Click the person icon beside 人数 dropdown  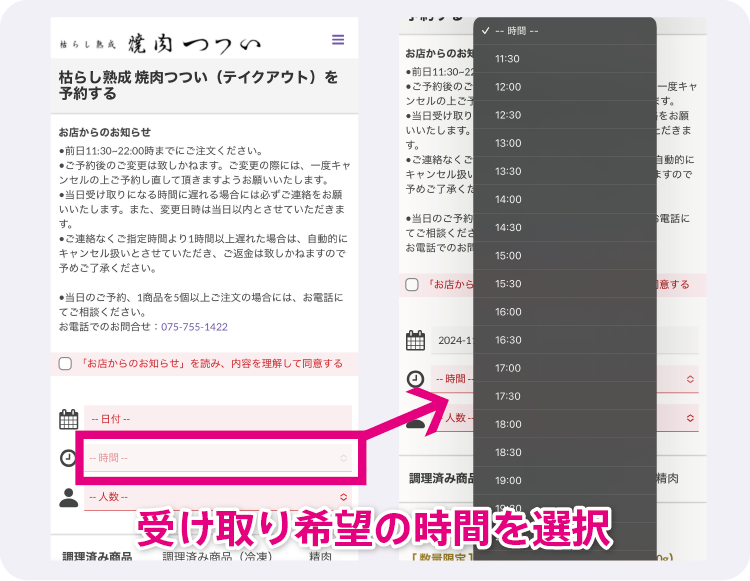point(68,497)
